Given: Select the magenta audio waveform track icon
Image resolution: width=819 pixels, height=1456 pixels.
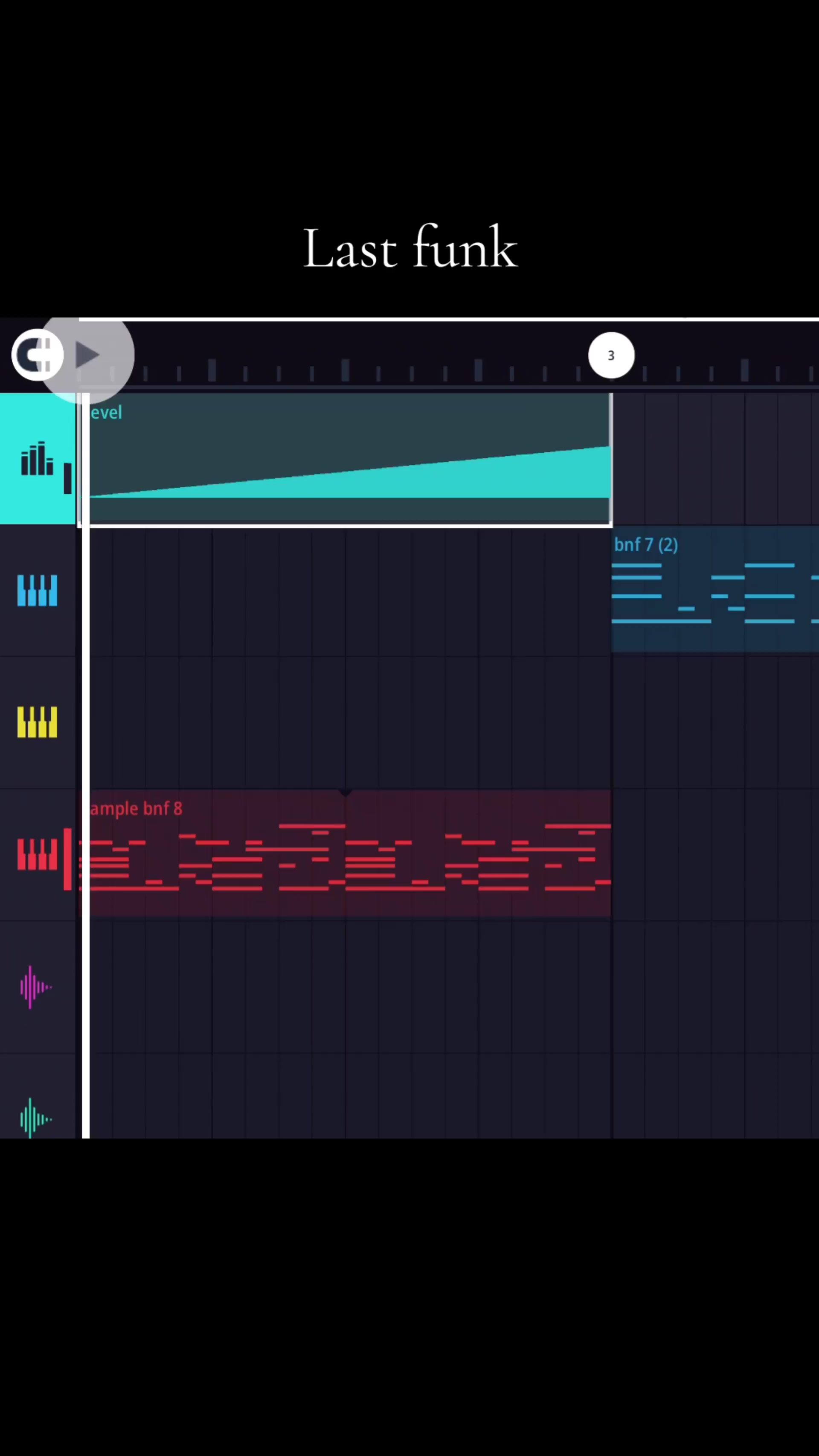Looking at the screenshot, I should (x=36, y=987).
